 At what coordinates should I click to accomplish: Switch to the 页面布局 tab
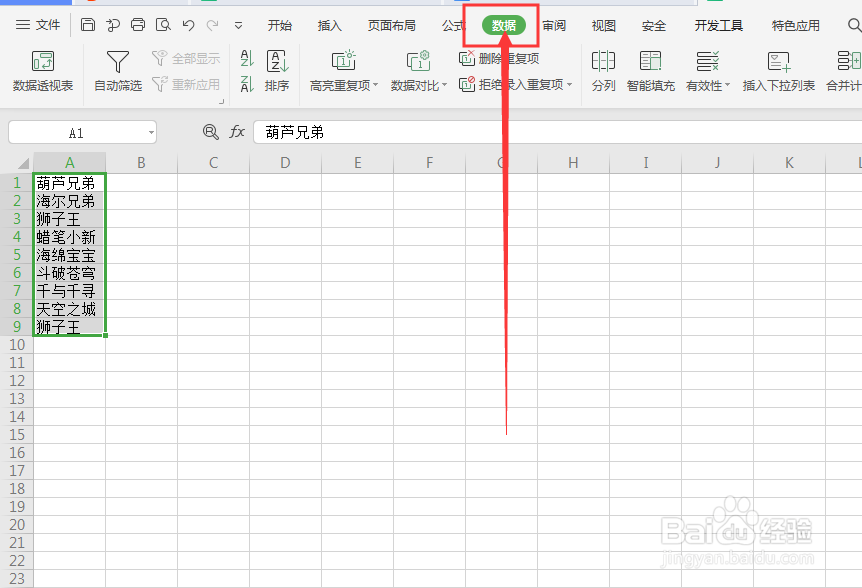coord(391,25)
